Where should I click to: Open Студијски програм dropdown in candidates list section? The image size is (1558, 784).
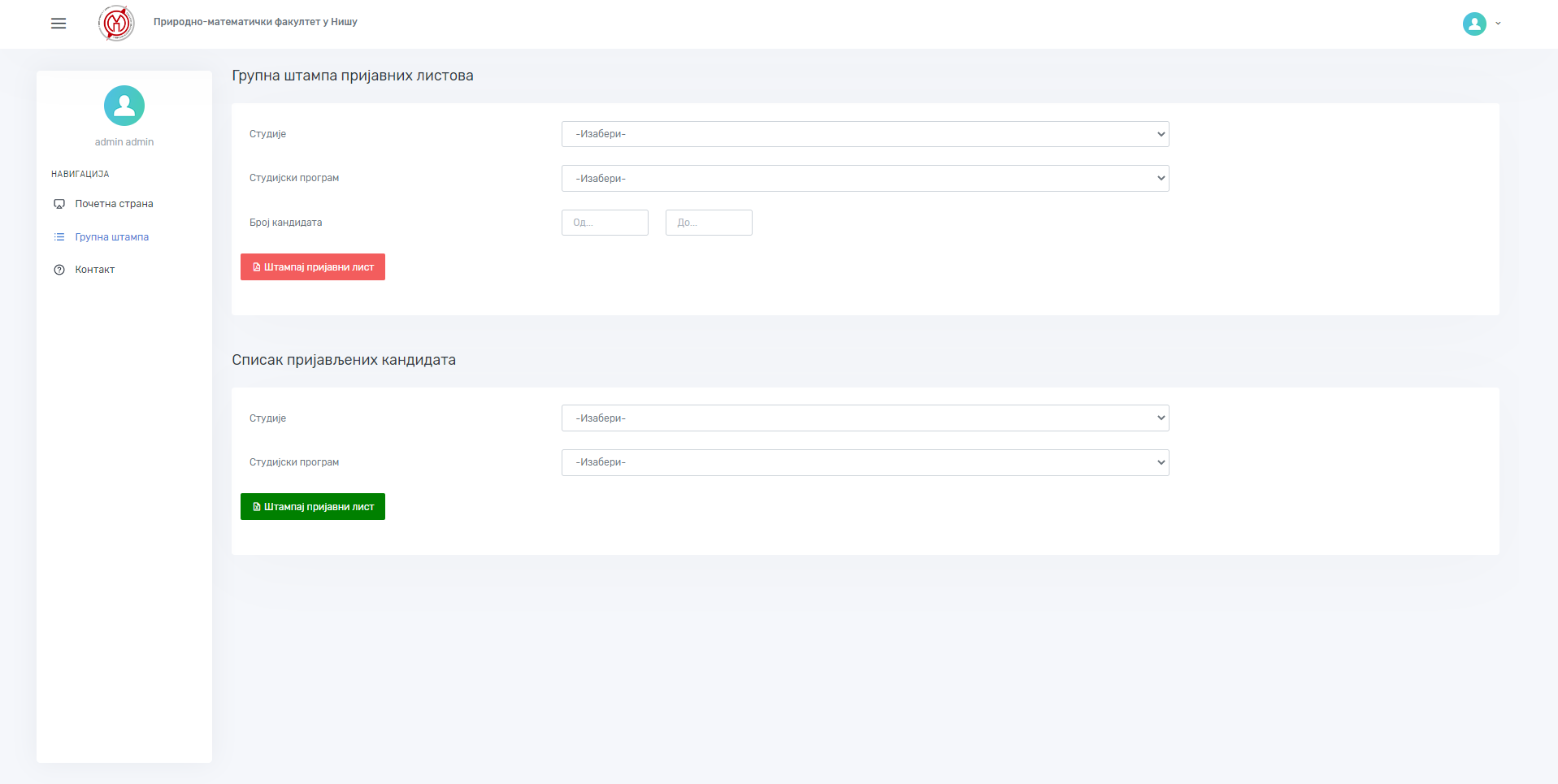coord(865,462)
